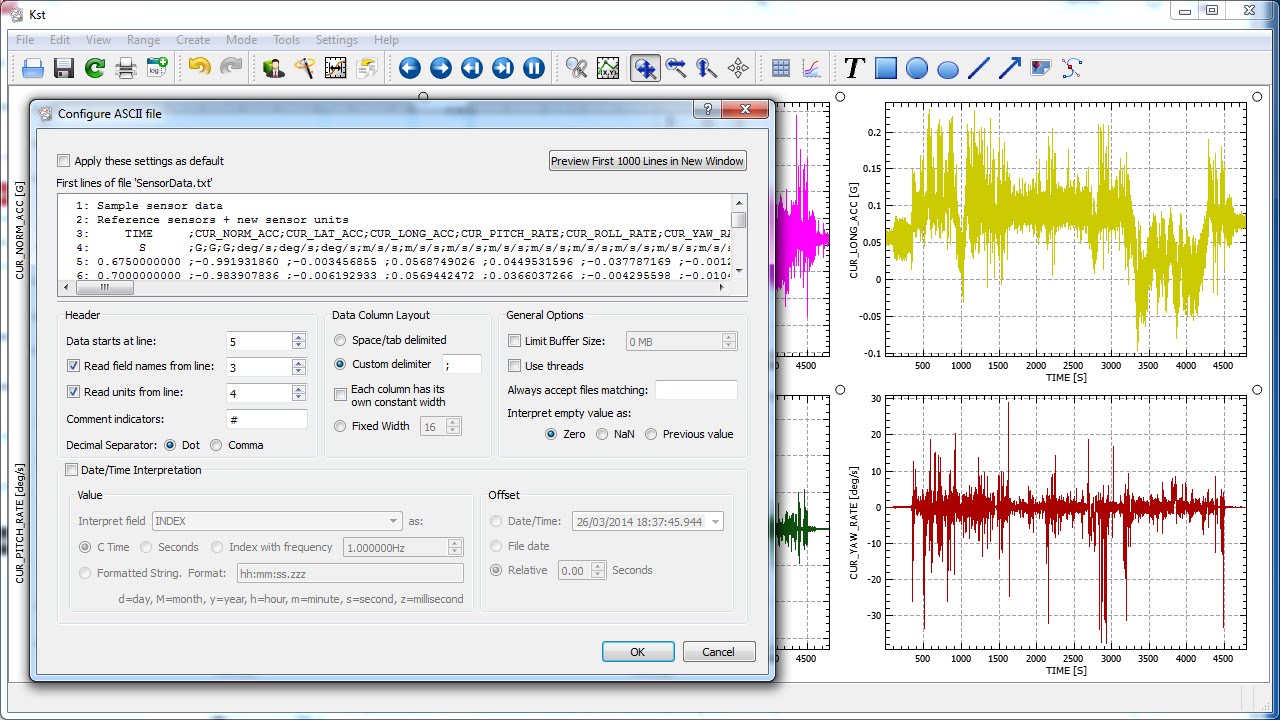Click the Comment indicators field
The image size is (1280, 720).
(266, 419)
